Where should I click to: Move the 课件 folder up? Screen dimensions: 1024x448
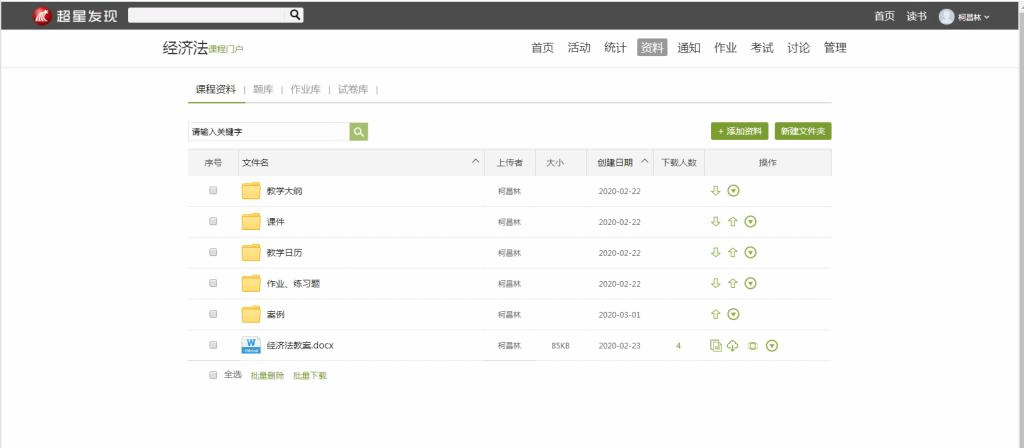(732, 222)
